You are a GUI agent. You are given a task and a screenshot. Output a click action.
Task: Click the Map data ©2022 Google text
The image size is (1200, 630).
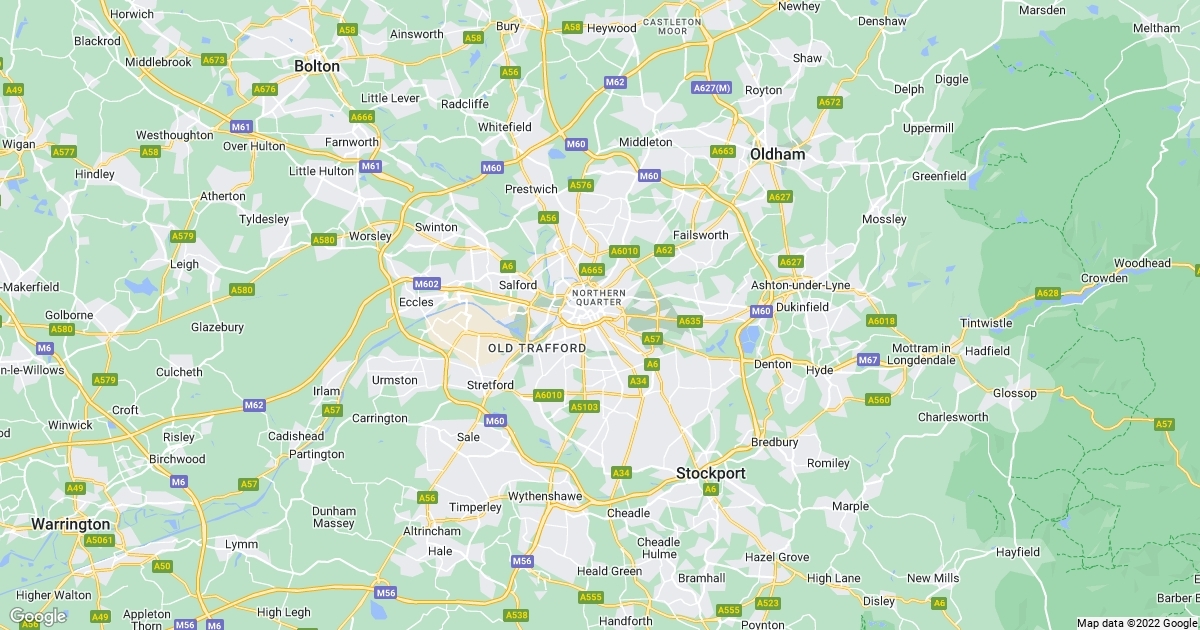1136,623
